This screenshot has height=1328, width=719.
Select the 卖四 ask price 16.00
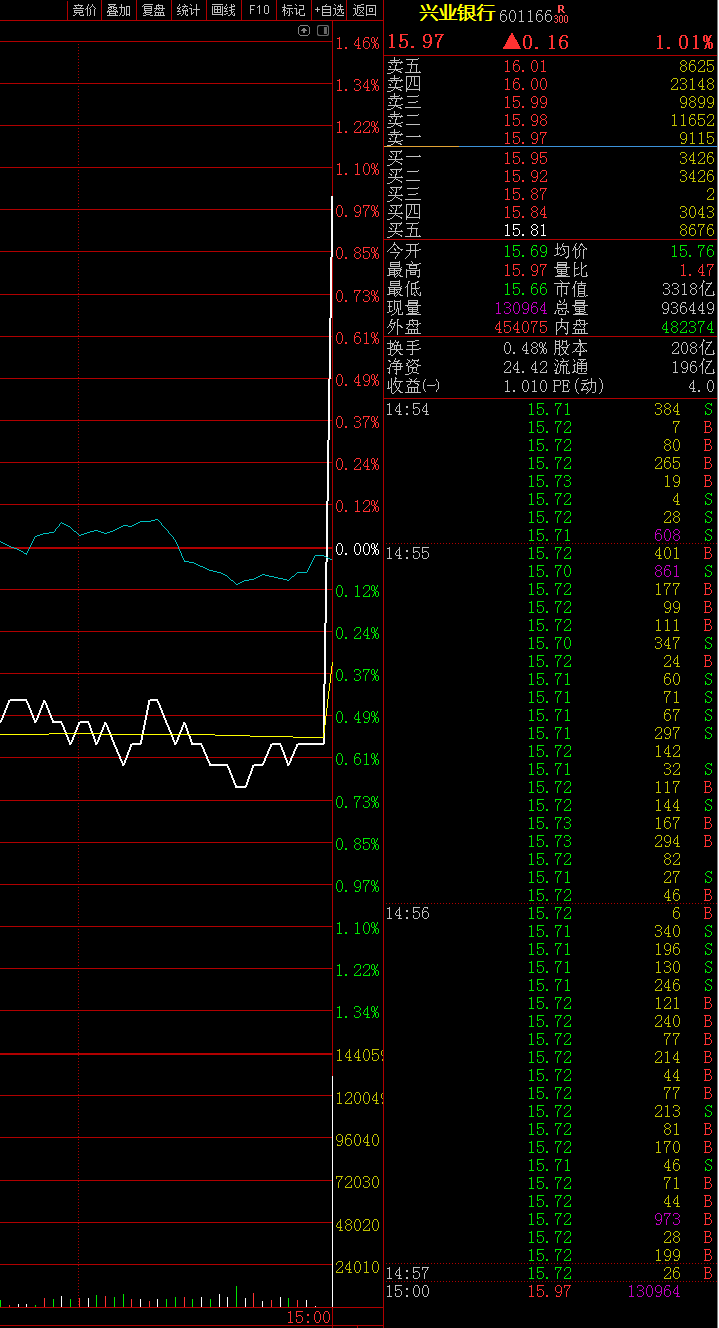click(x=525, y=85)
